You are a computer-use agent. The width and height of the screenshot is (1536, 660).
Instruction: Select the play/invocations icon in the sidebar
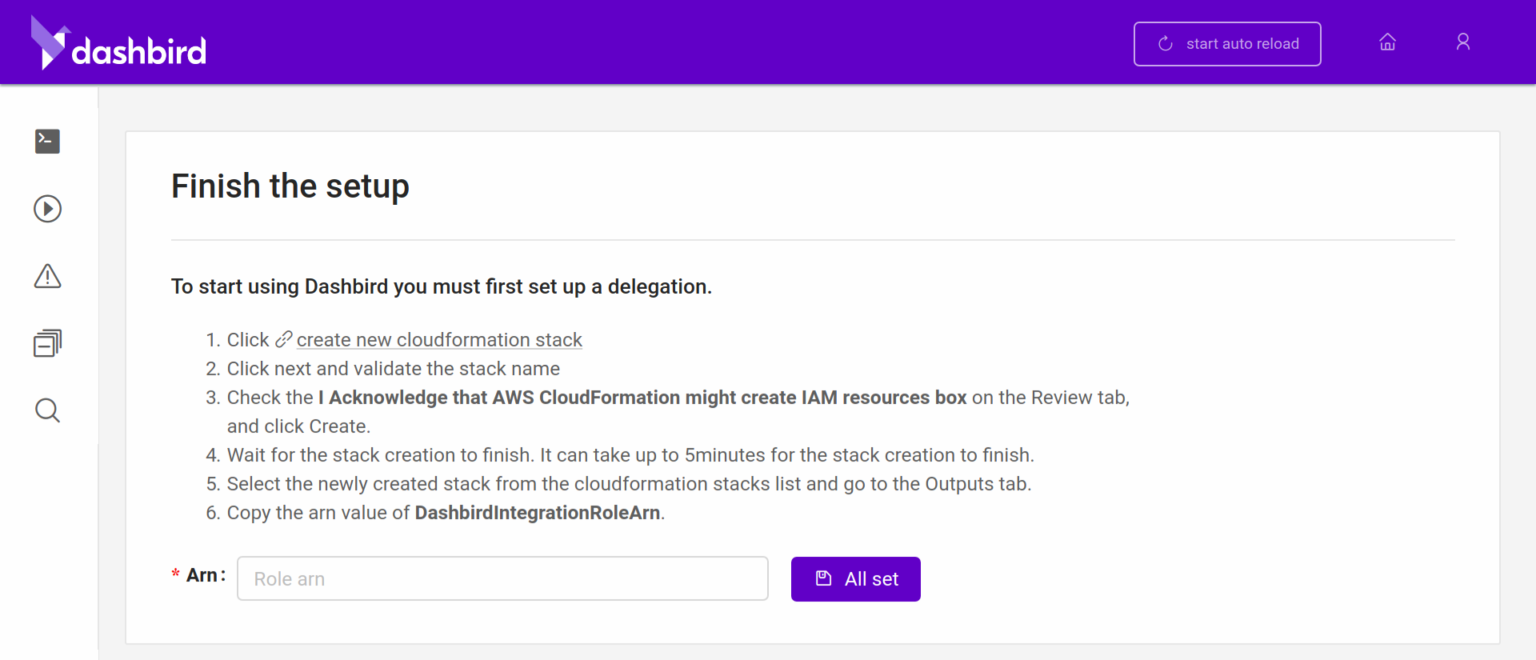46,208
